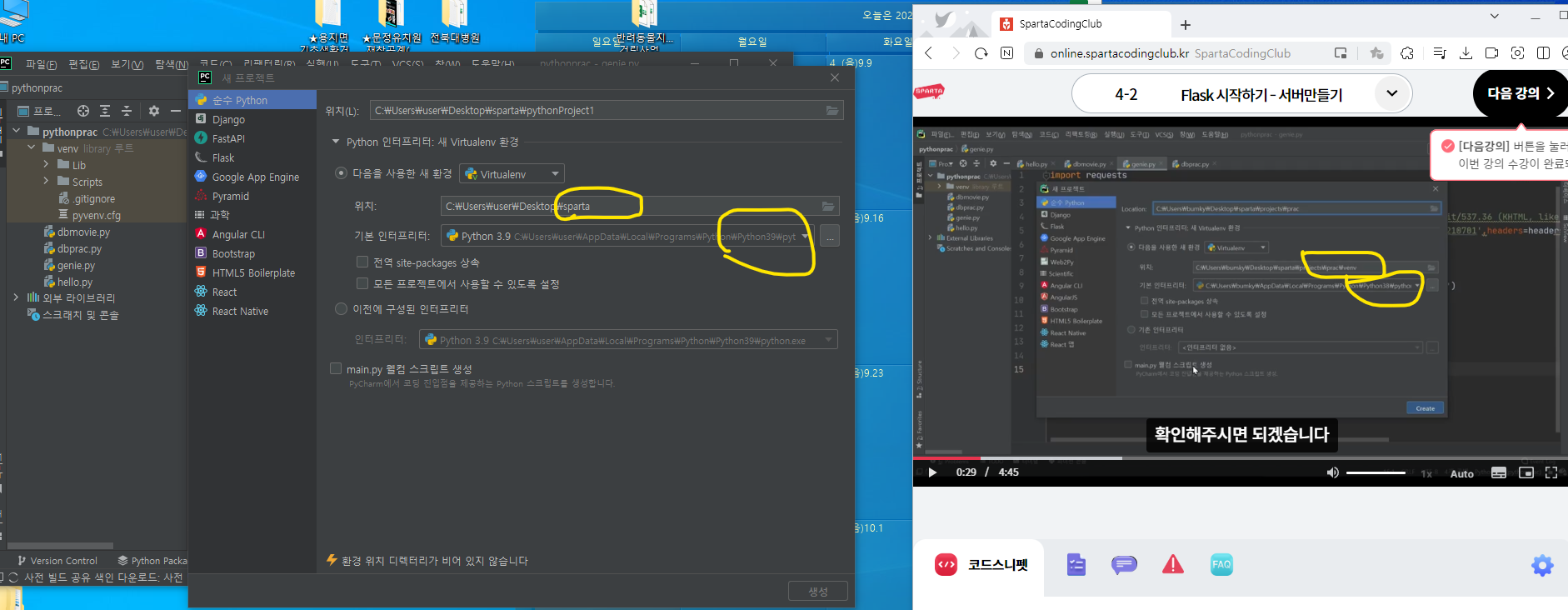The image size is (1568, 610).
Task: Click the ellipsis button beside base interpreter
Action: pos(830,237)
